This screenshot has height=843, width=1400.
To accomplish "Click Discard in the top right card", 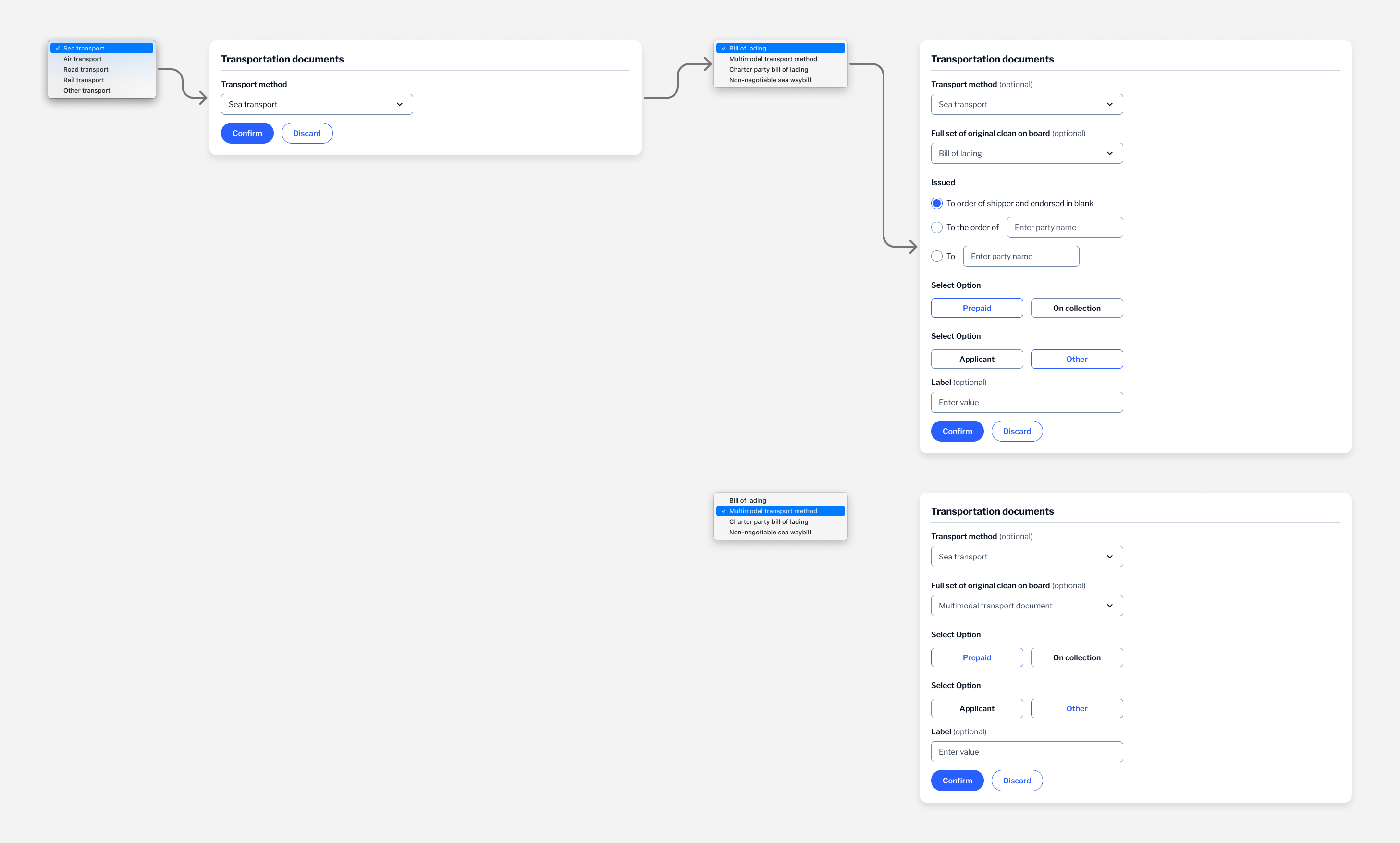I will click(1017, 431).
